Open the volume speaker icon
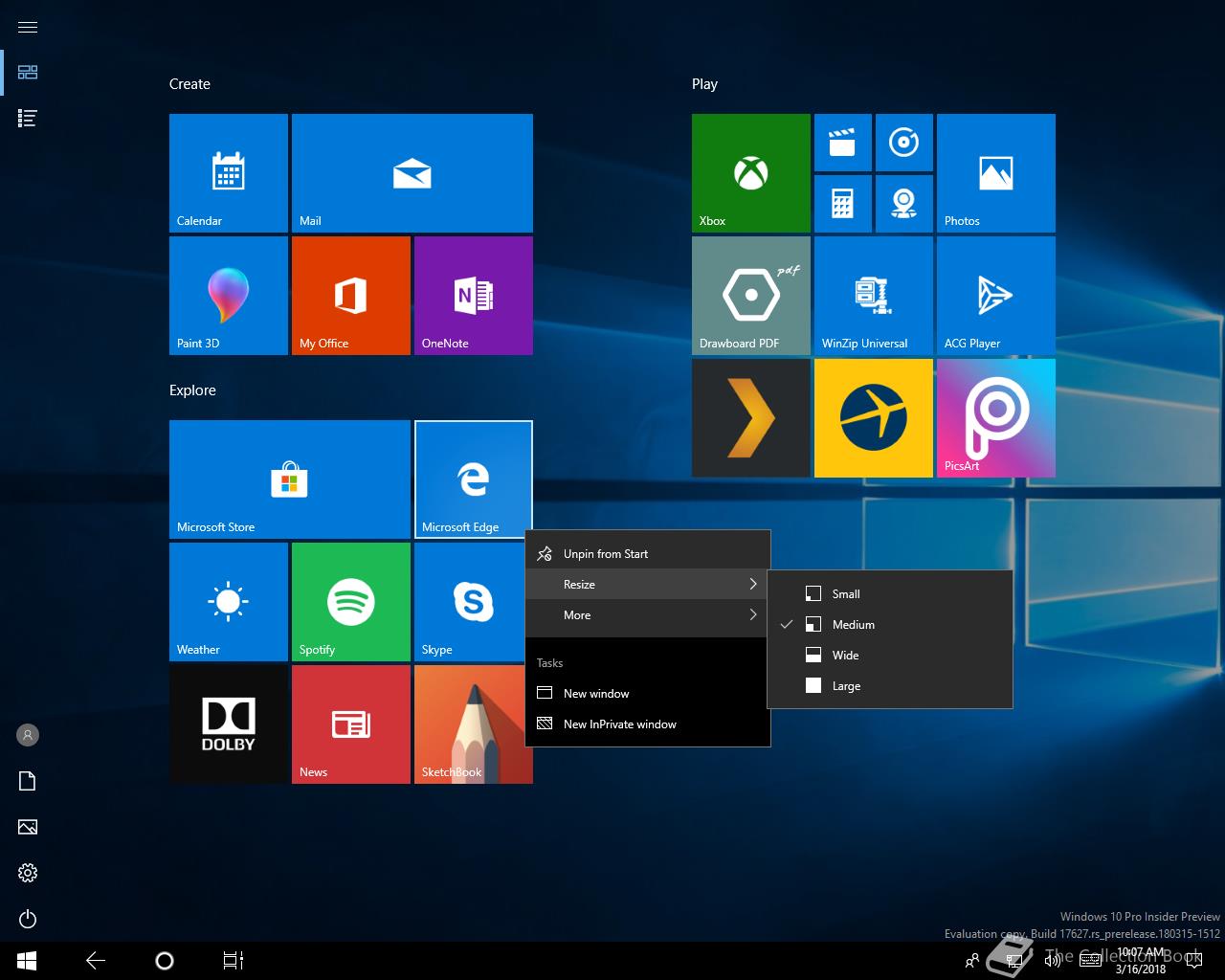1225x980 pixels. pos(1053,961)
